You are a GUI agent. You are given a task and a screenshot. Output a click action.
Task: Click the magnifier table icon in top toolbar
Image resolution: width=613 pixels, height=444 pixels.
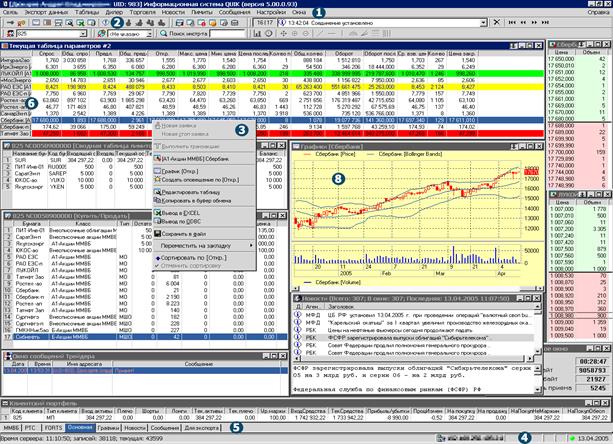pyautogui.click(x=69, y=23)
